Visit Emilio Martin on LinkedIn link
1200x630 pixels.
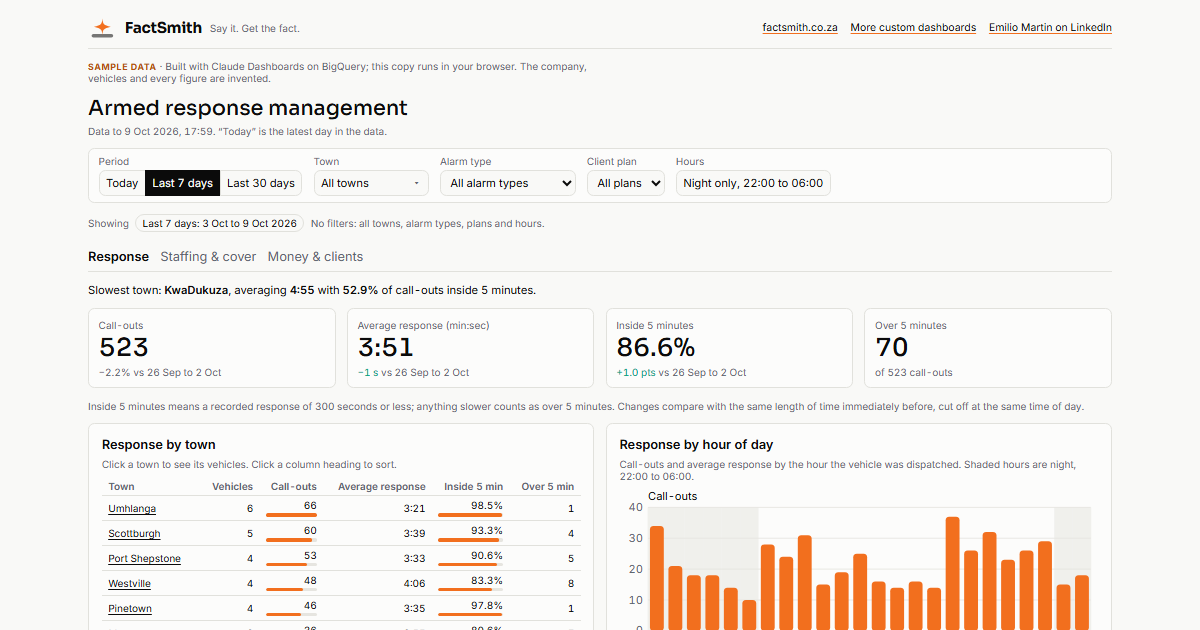[x=1050, y=28]
